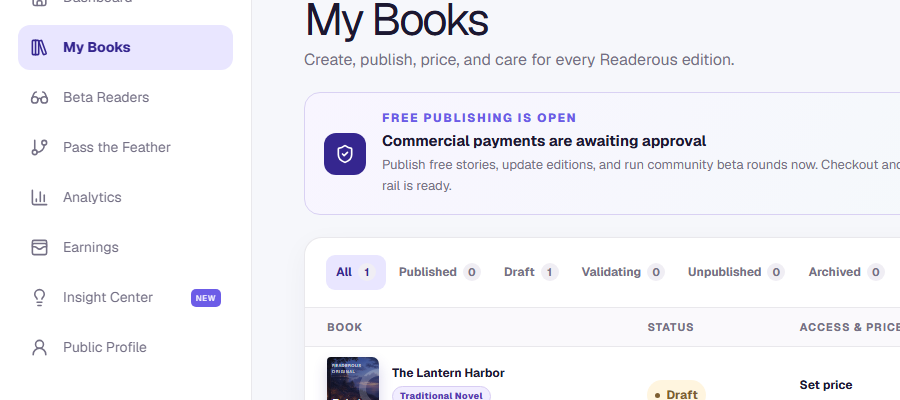Click the Public Profile person icon
Viewport: 900px width, 400px height.
click(x=39, y=347)
